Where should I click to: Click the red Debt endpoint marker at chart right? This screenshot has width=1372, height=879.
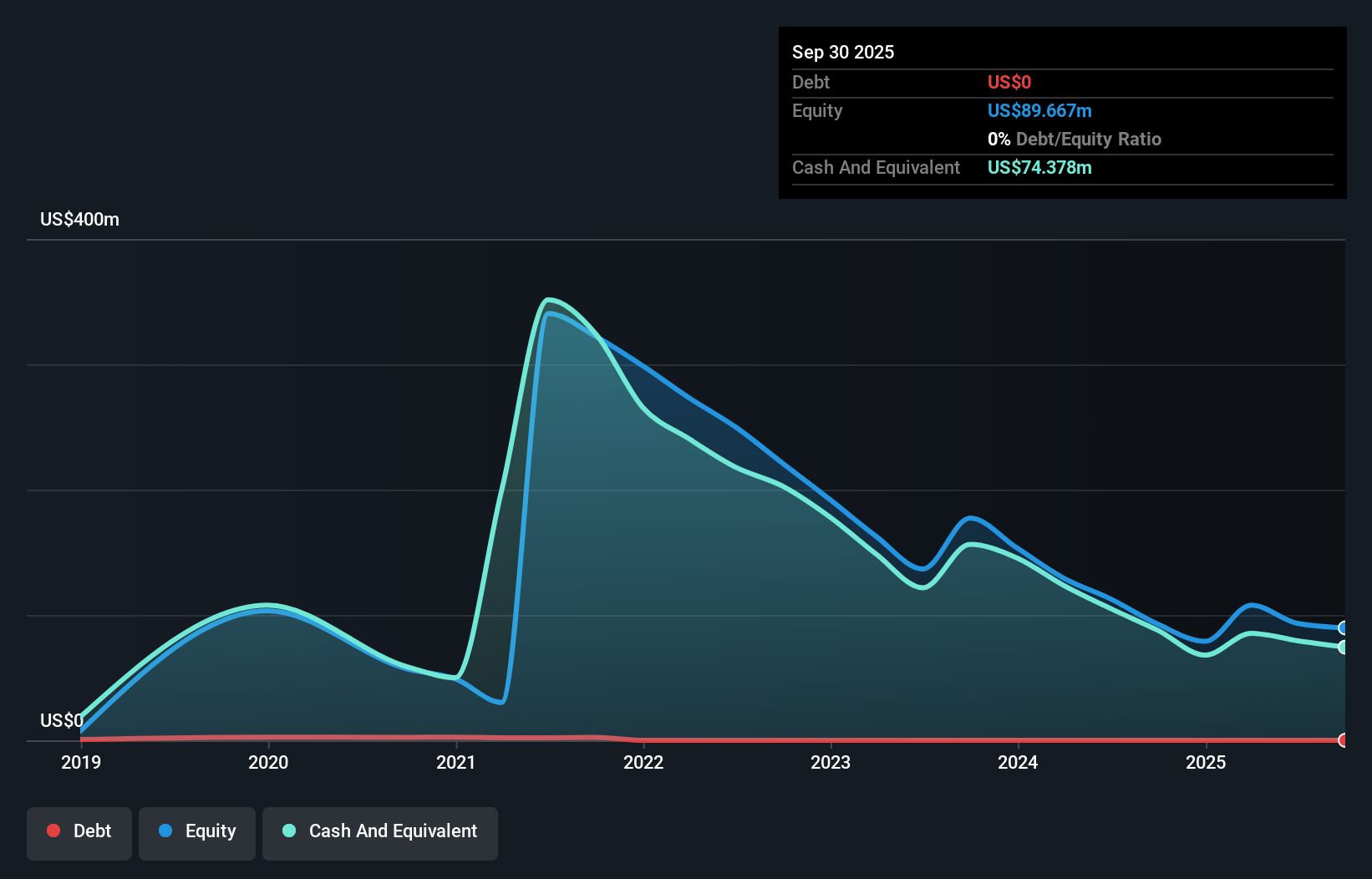click(1342, 740)
